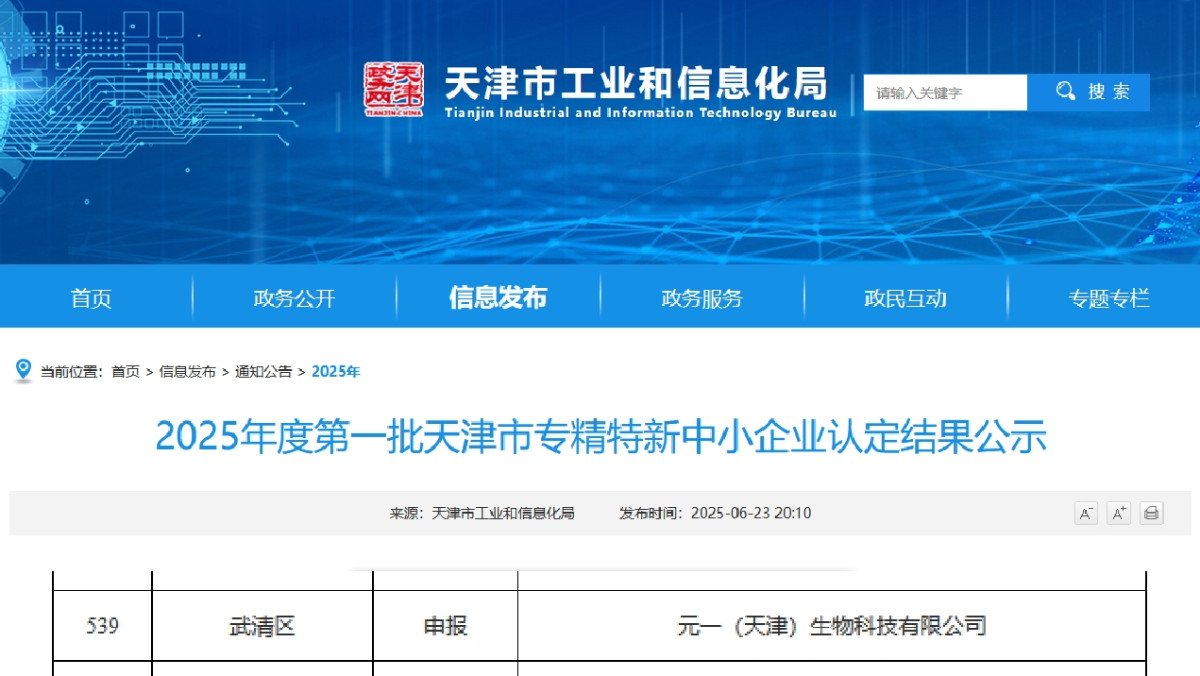Go to the 政务公开 menu item

pyautogui.click(x=294, y=298)
